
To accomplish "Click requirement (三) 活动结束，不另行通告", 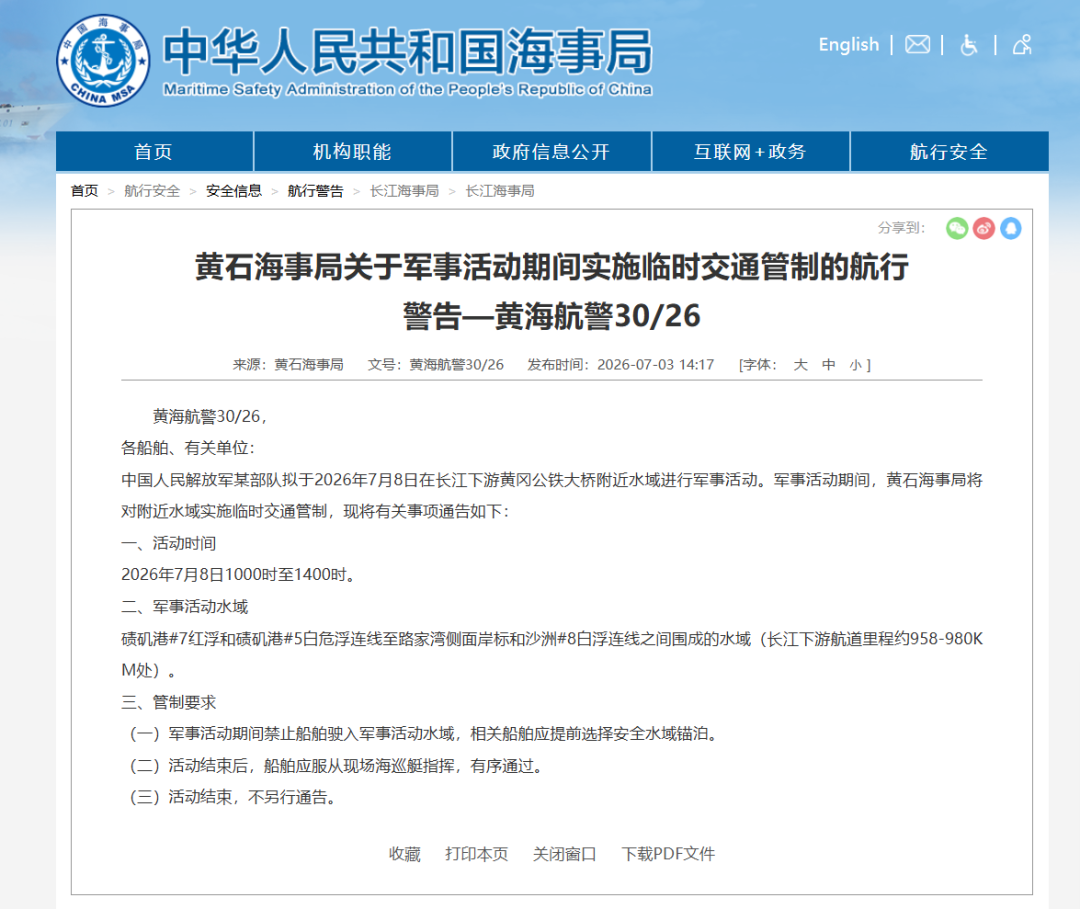I will point(233,797).
